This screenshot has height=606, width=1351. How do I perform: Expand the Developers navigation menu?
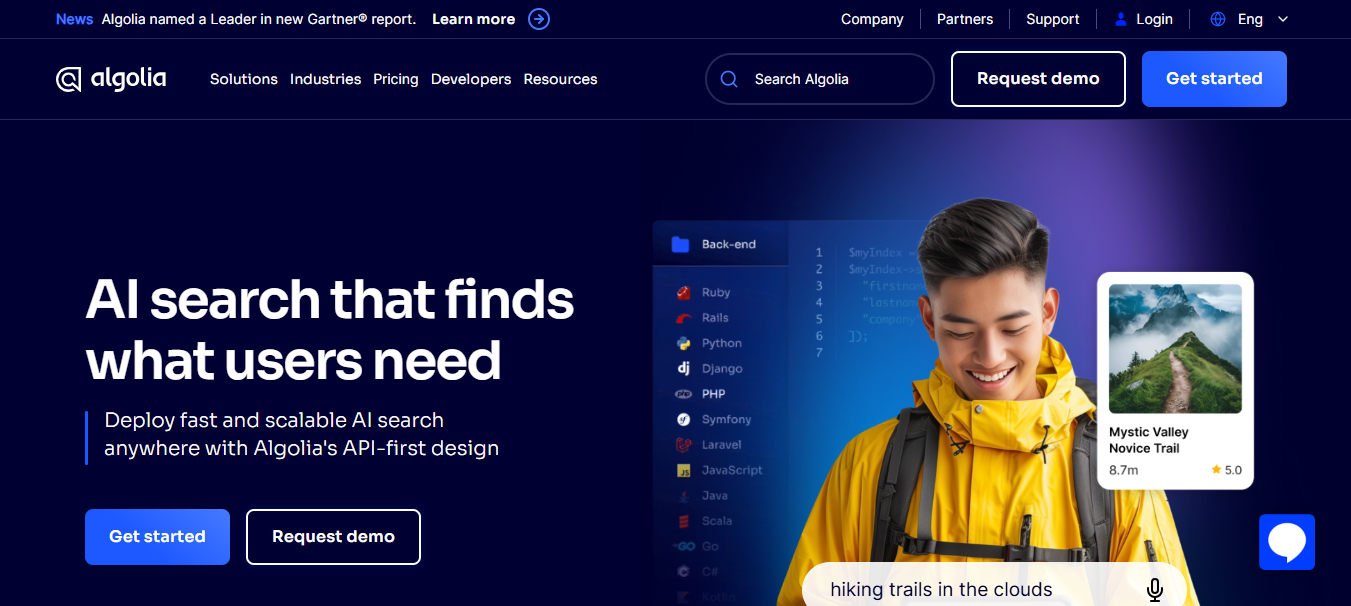coord(471,79)
